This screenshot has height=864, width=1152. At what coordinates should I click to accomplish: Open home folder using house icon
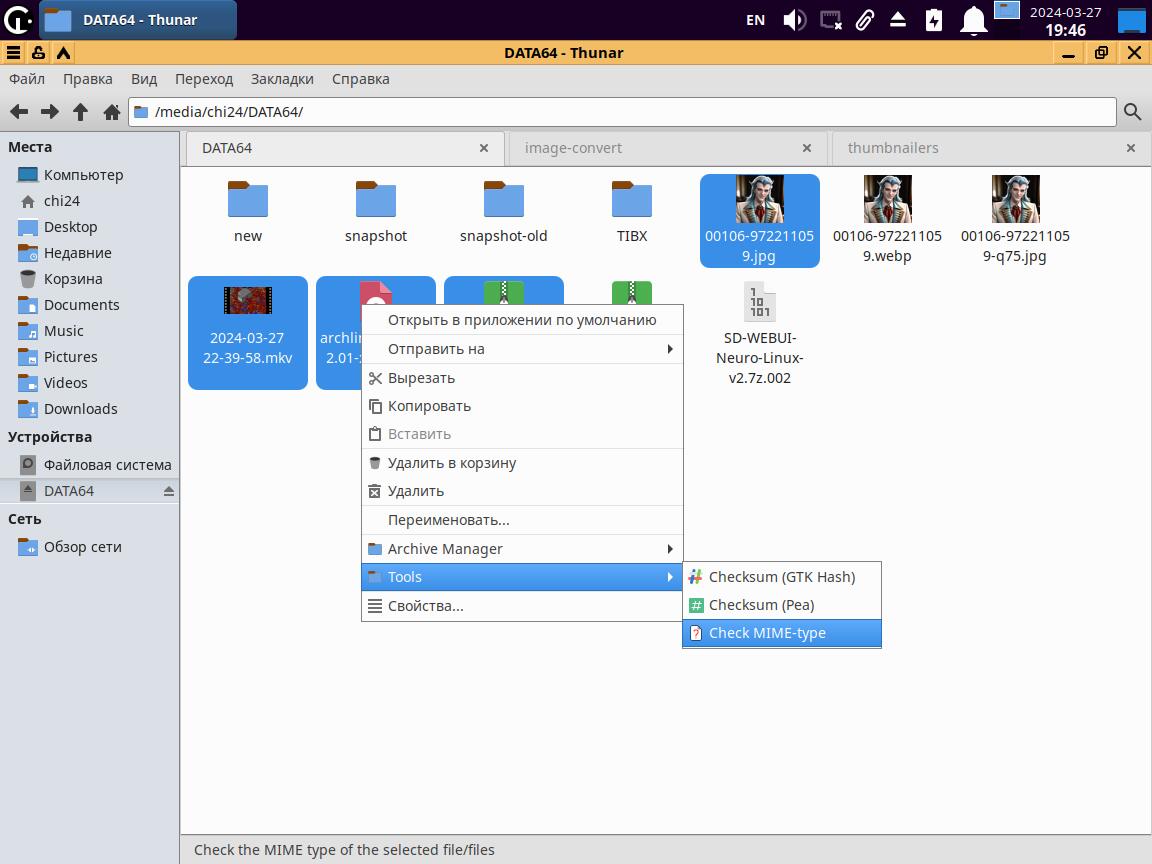tap(112, 112)
